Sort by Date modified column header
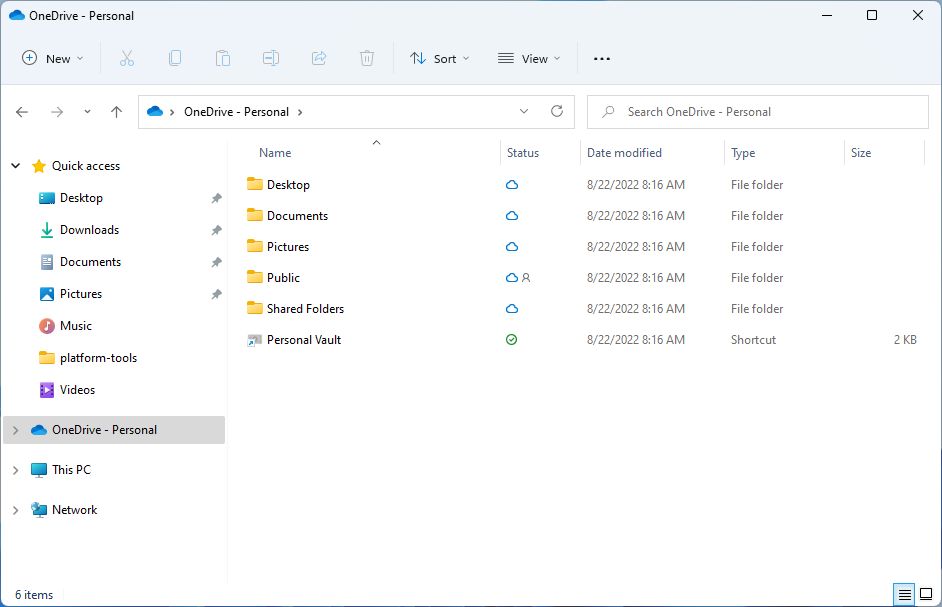Screen dimensions: 942x607 point(624,153)
